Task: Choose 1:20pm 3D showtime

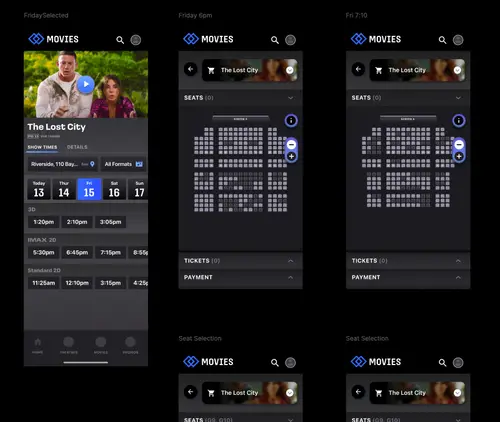Action: 44,222
